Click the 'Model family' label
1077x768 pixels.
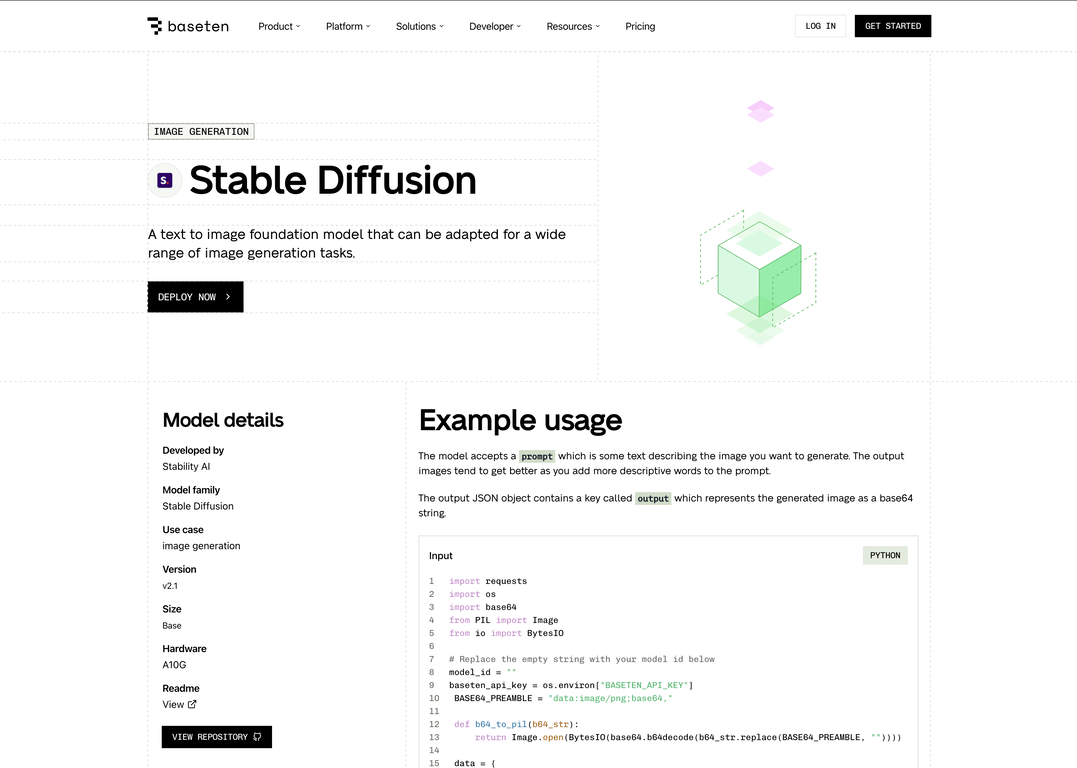coord(191,490)
